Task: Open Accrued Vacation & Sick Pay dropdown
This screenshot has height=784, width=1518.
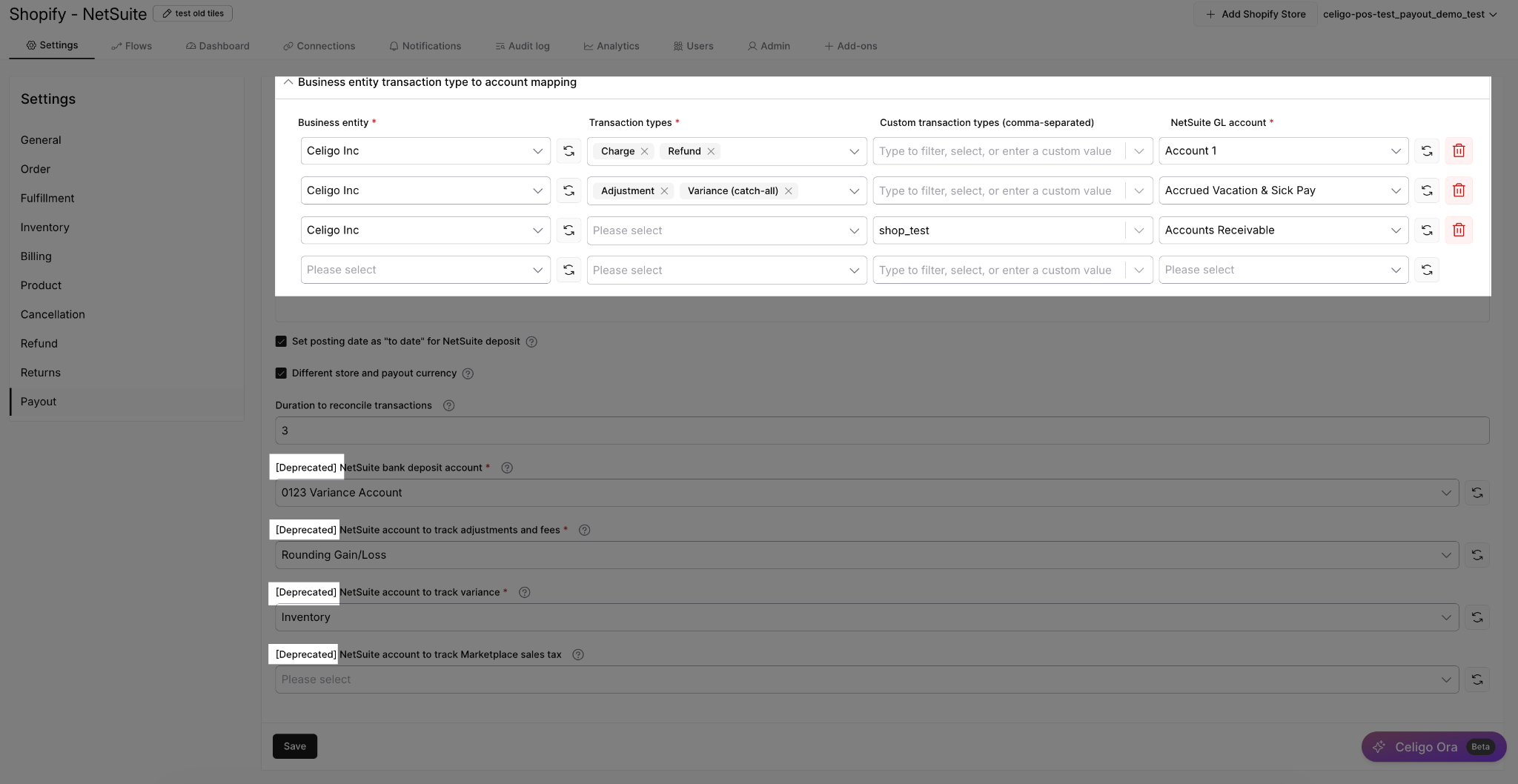Action: point(1283,190)
